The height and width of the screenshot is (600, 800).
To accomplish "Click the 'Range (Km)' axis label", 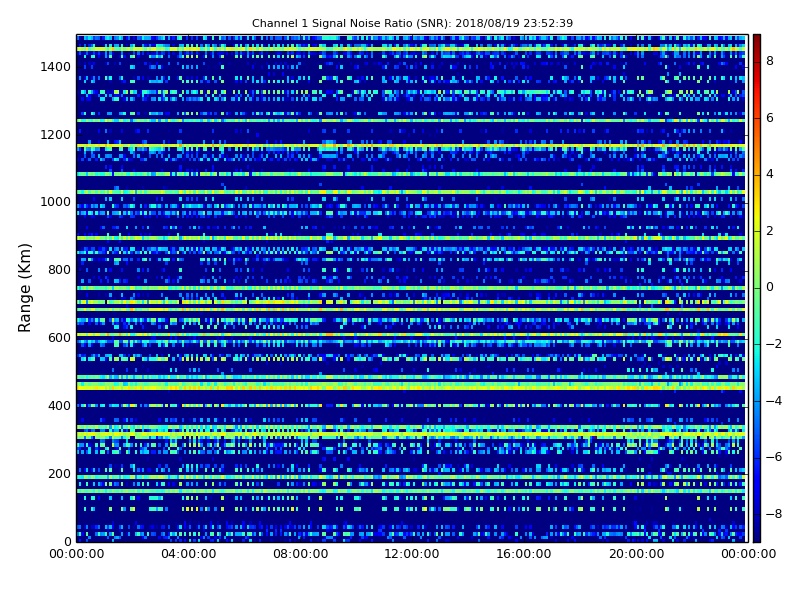I will point(24,288).
